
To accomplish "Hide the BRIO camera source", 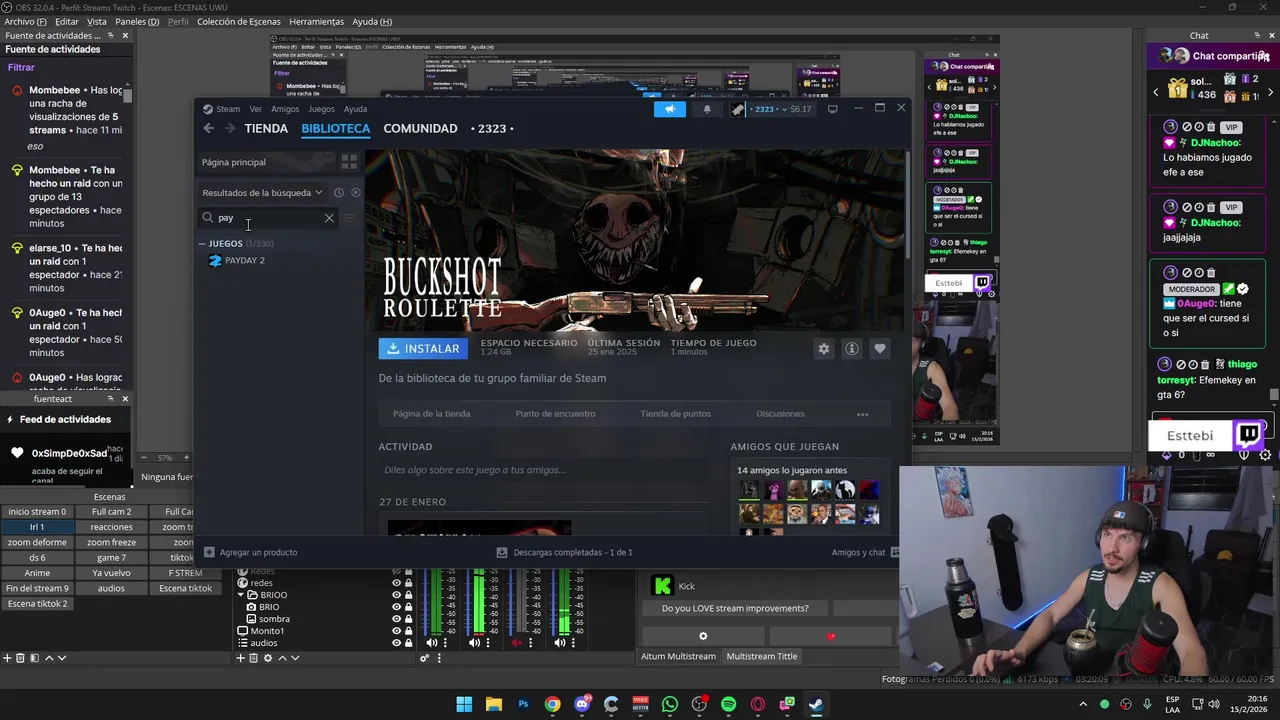I will pyautogui.click(x=396, y=607).
